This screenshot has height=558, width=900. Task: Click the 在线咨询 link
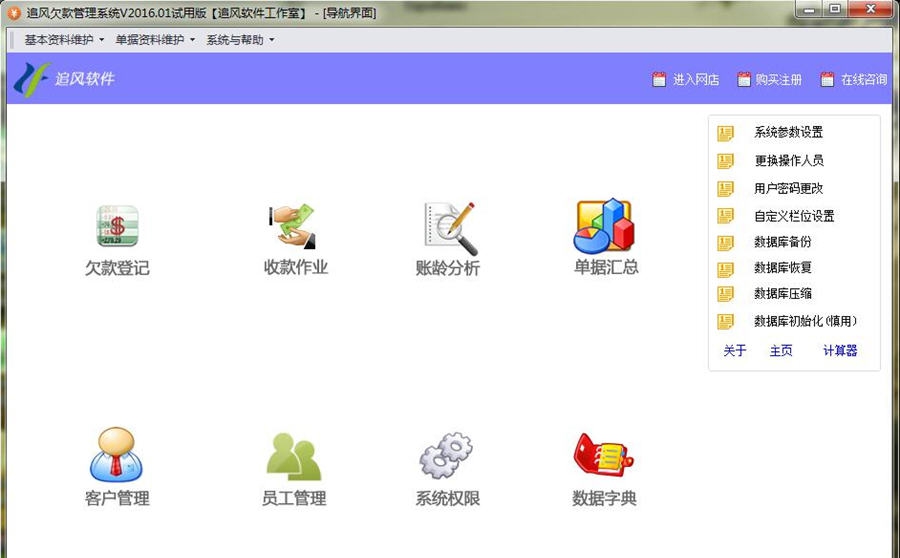pos(864,80)
